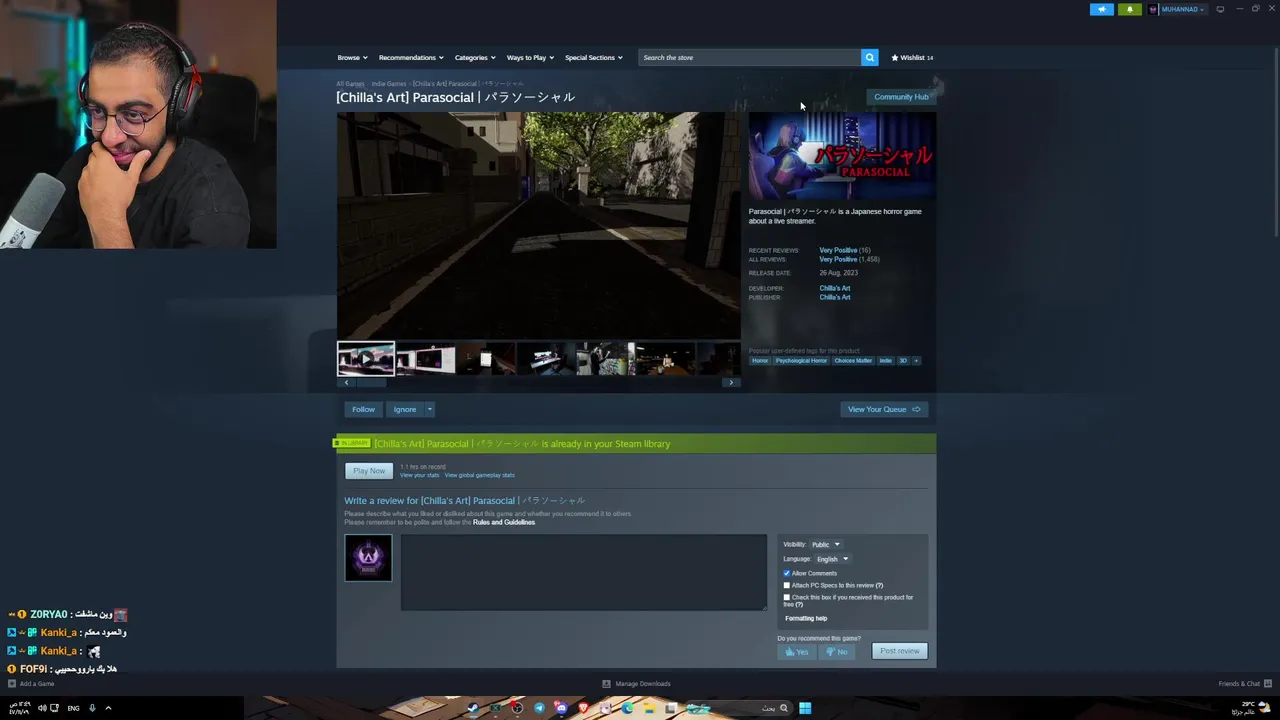The image size is (1280, 720).
Task: Open Friends & Chat
Action: 1243,684
